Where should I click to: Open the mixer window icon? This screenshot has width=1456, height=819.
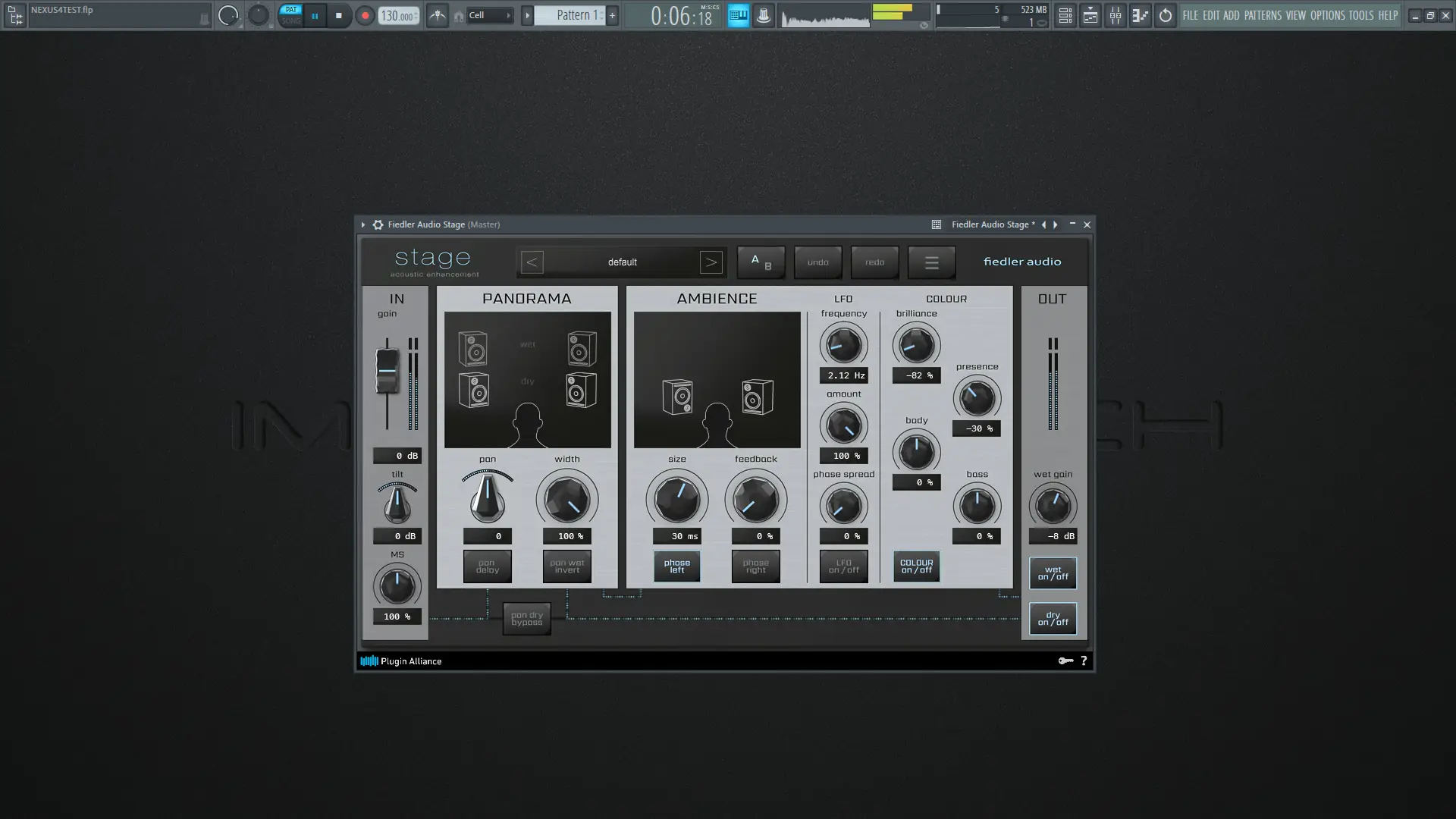pos(1115,15)
